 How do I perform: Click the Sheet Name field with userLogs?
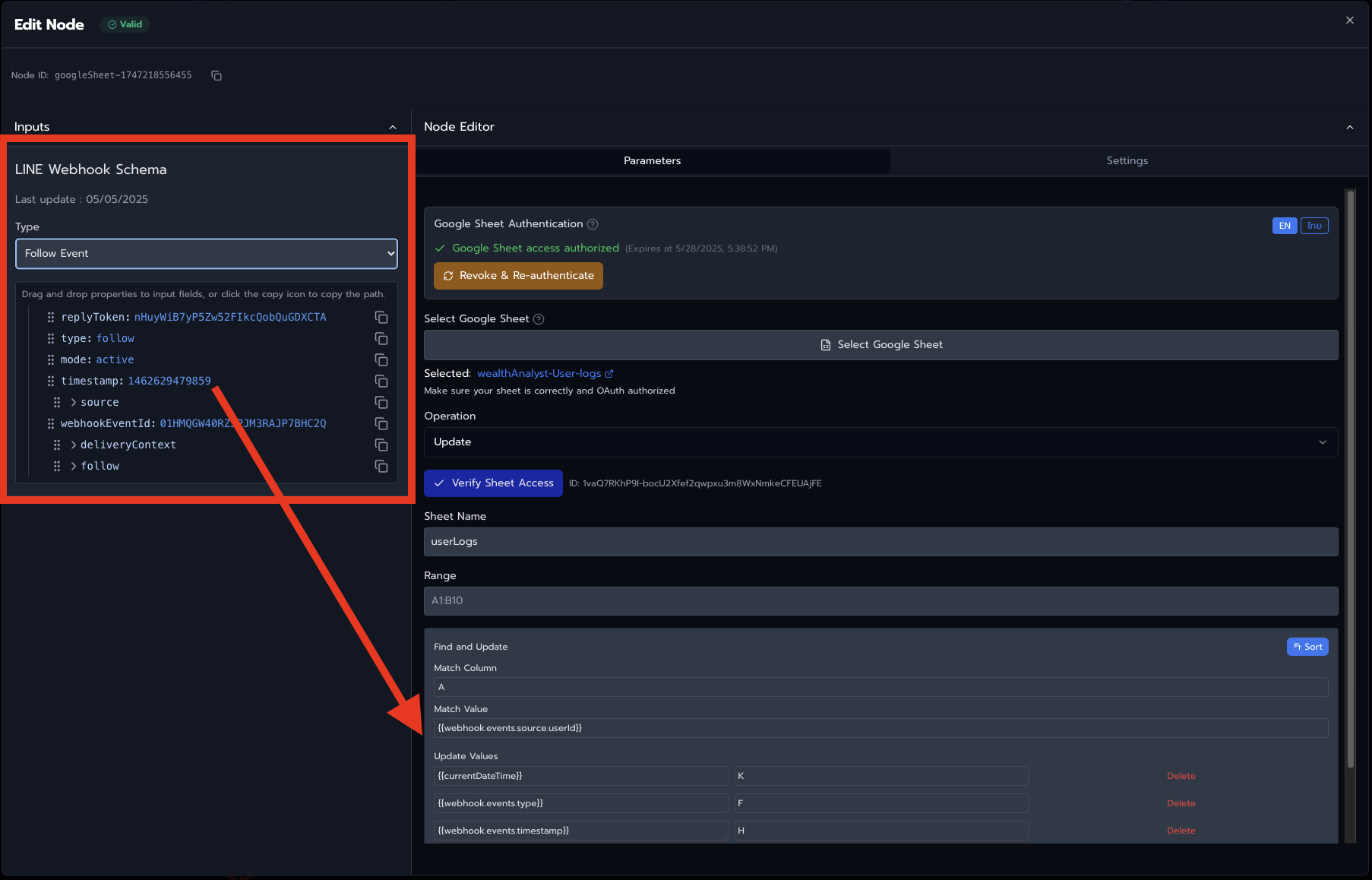coord(880,542)
